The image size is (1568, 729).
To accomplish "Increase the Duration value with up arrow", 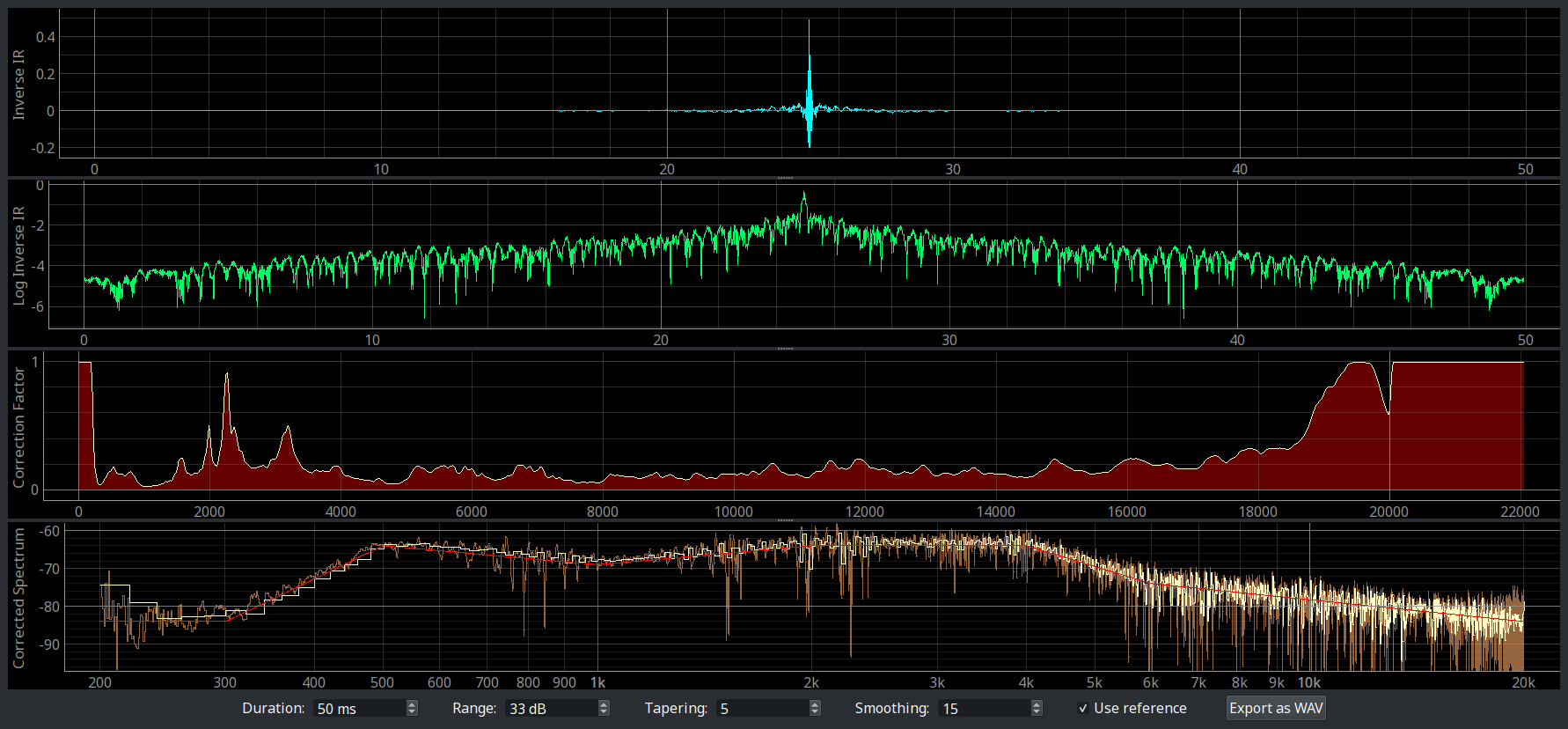I will tap(412, 704).
